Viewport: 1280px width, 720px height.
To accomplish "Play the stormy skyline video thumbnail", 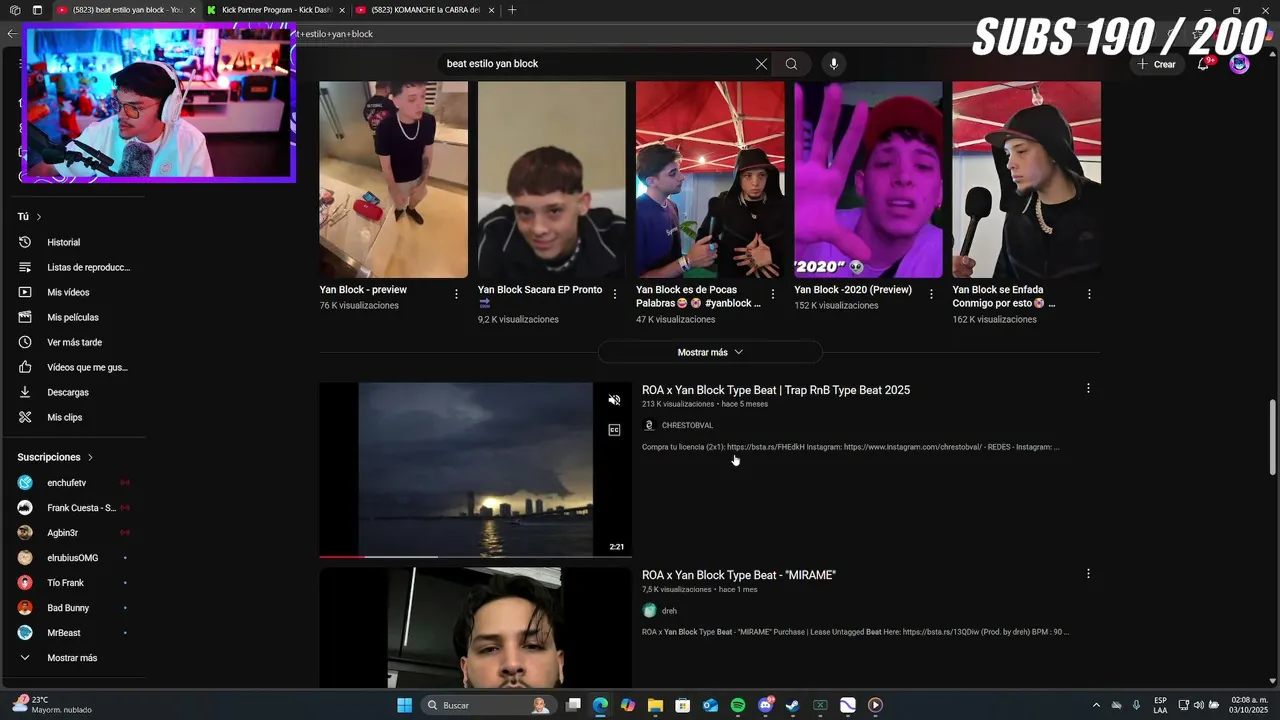I will pyautogui.click(x=475, y=468).
